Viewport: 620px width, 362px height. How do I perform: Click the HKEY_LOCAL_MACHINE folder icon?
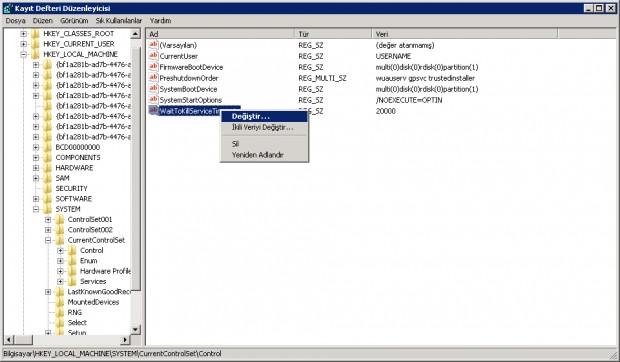pos(35,54)
